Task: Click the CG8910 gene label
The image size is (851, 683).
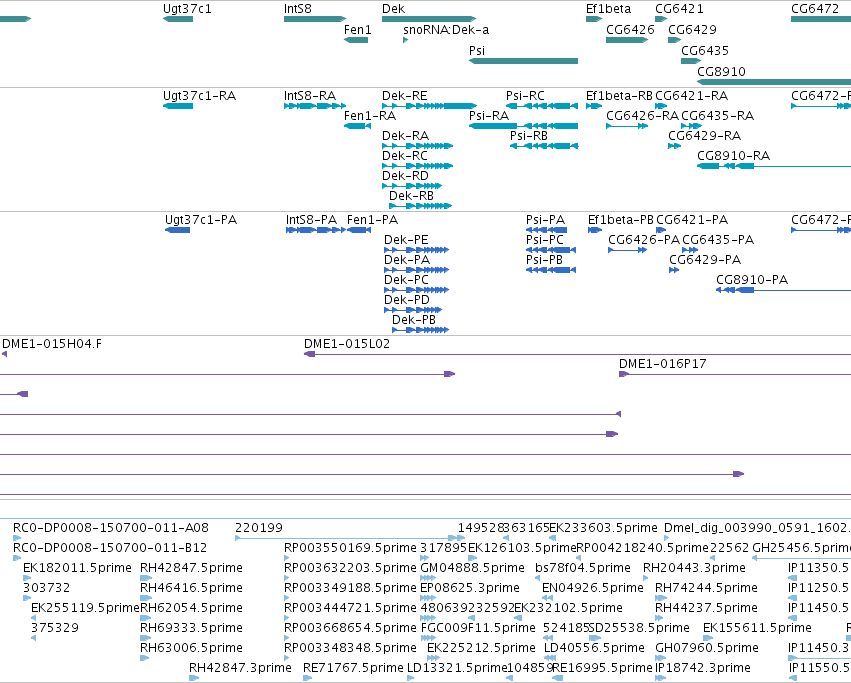Action: click(x=721, y=71)
